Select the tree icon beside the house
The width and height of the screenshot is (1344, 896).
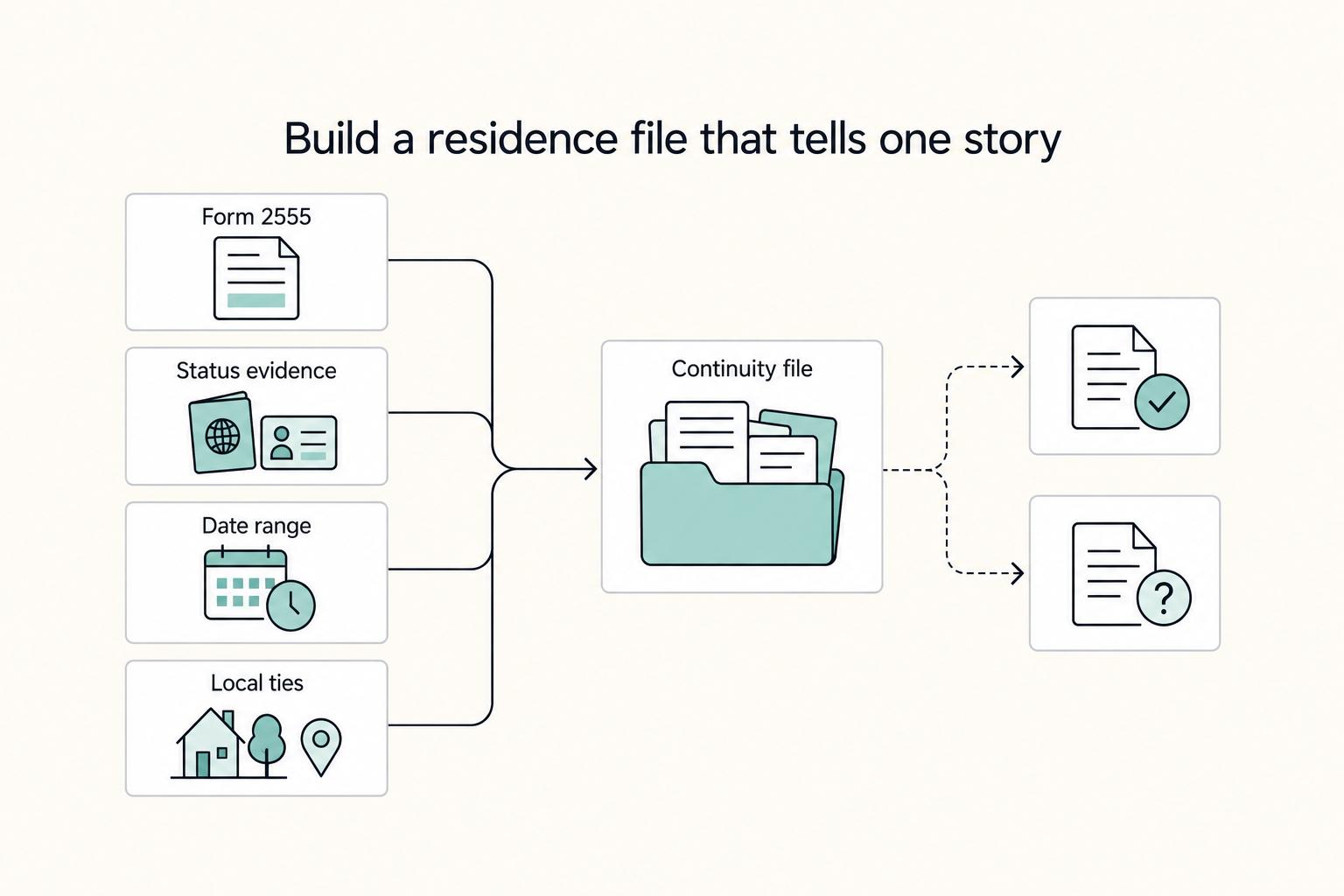[266, 745]
